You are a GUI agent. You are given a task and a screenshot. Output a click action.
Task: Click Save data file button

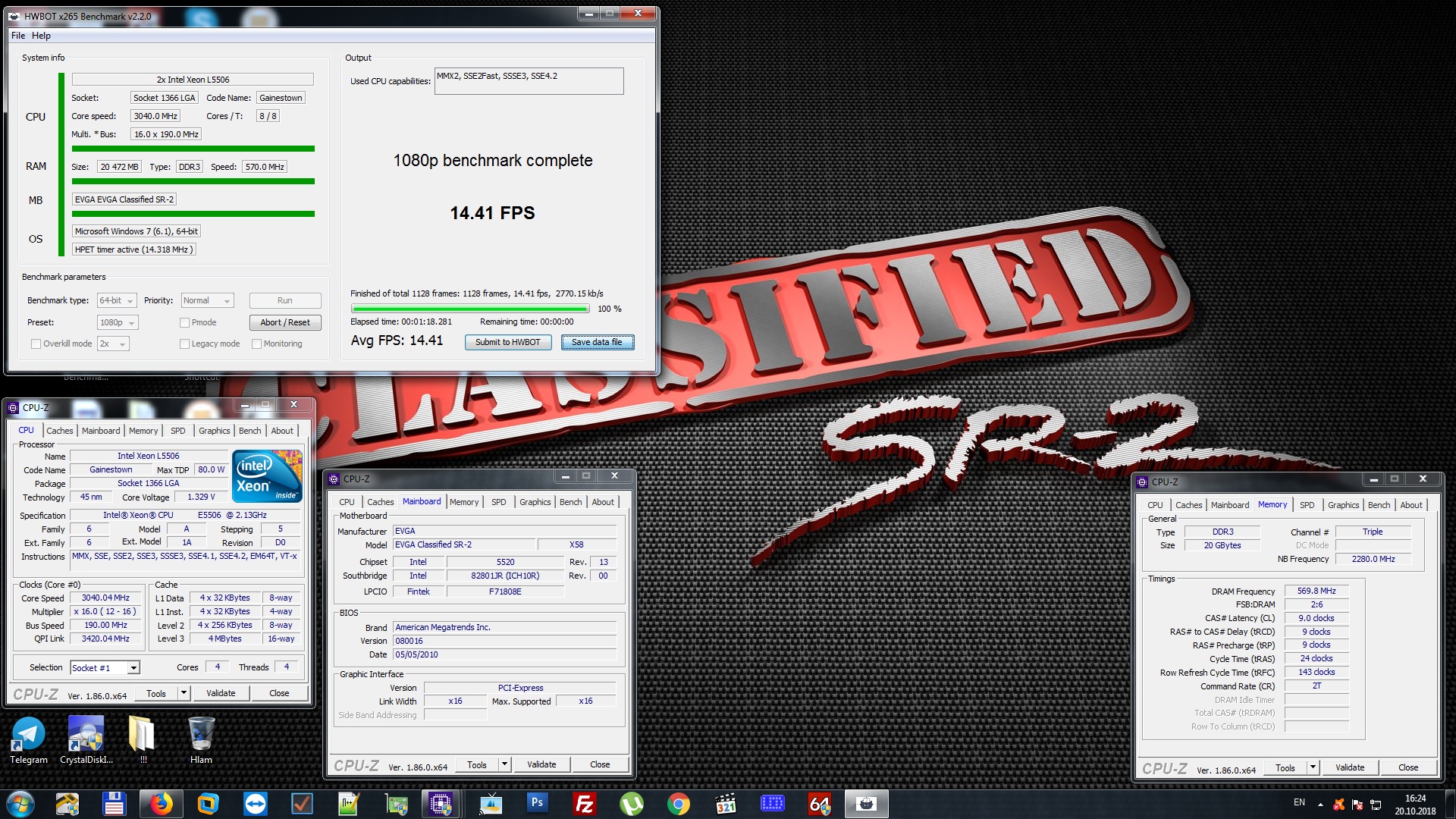click(x=597, y=342)
